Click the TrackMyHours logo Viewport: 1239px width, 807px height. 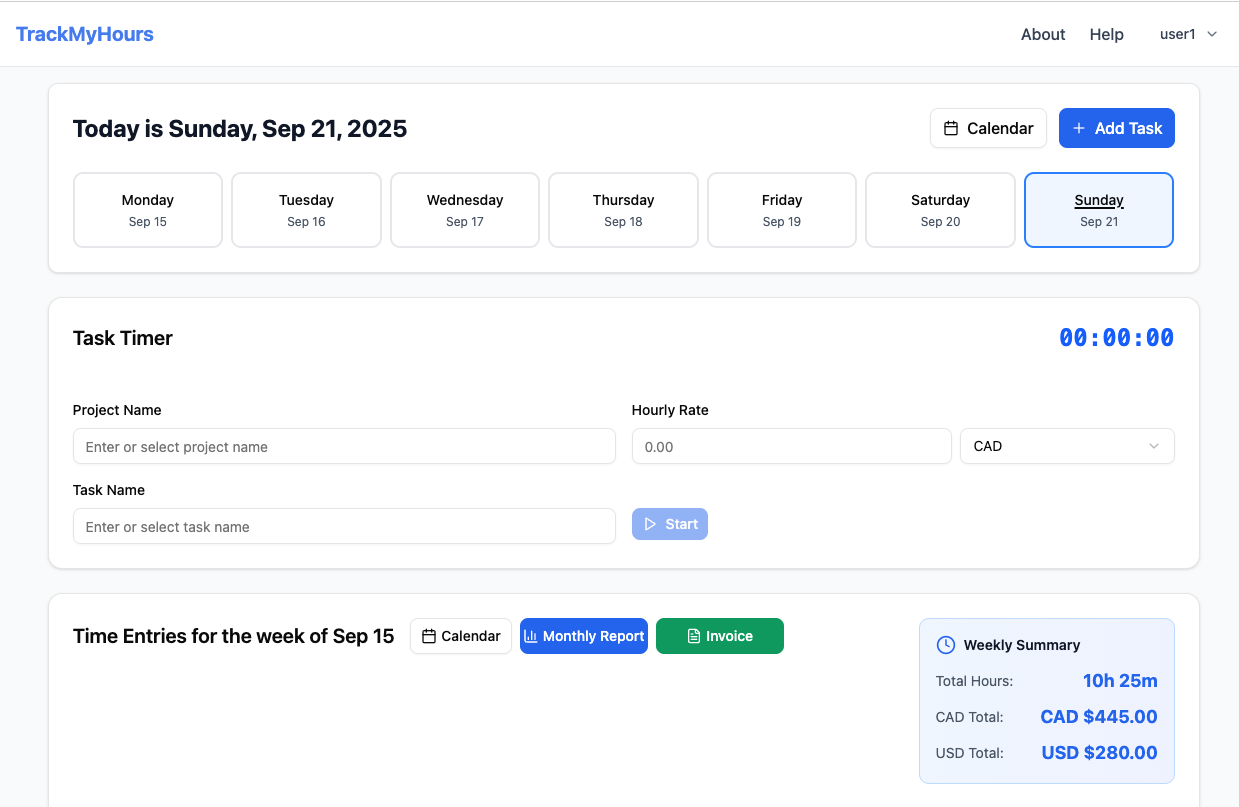[84, 33]
